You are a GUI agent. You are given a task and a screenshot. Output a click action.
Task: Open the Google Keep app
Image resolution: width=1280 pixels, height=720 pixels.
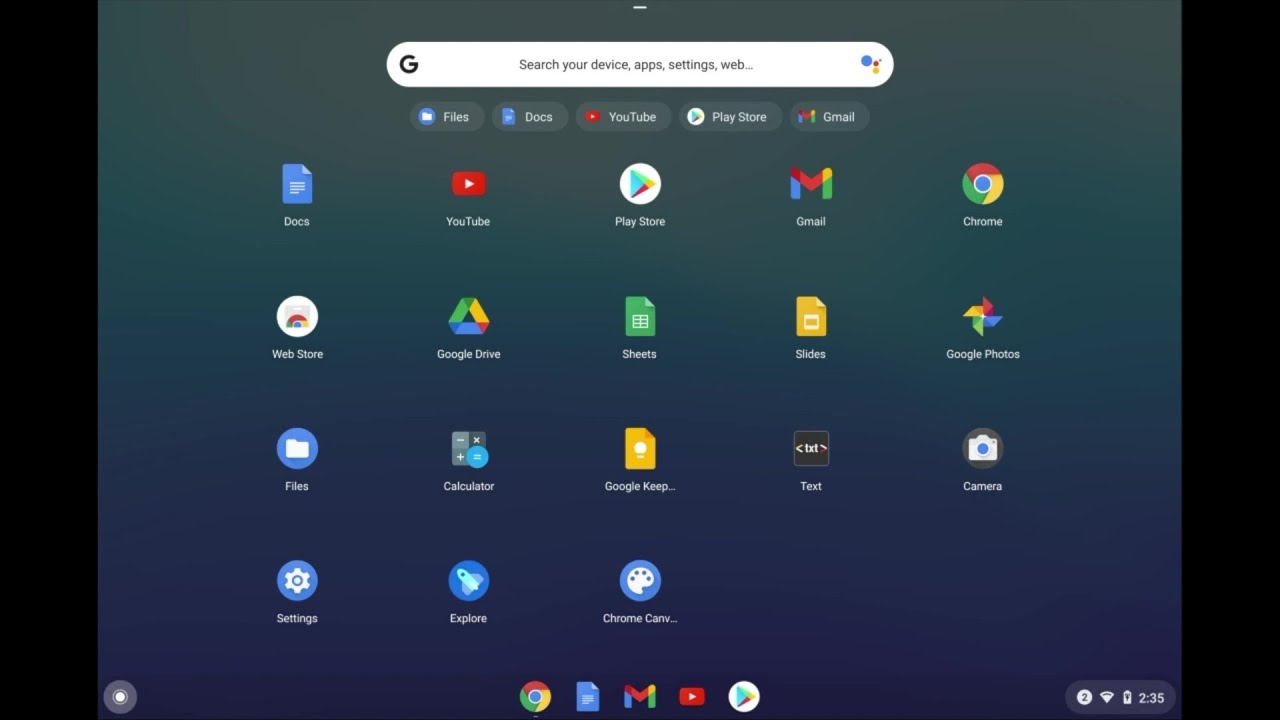pyautogui.click(x=640, y=449)
